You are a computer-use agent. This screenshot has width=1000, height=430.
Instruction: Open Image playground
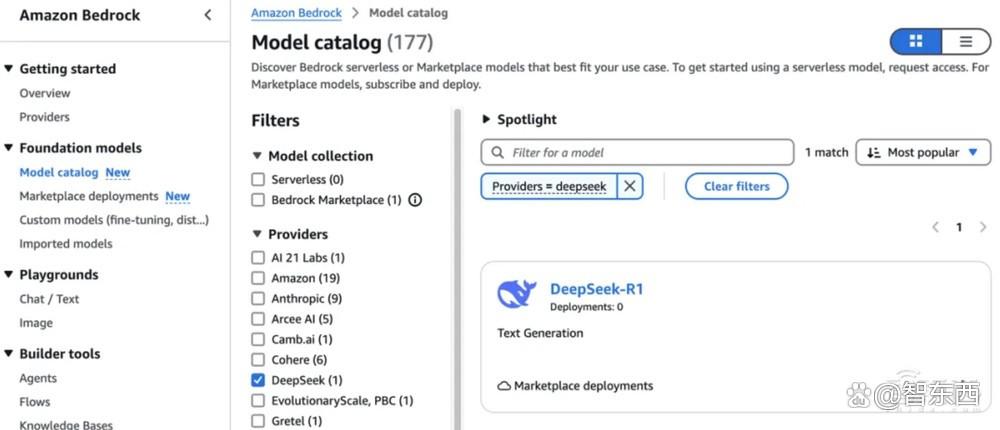tap(36, 323)
